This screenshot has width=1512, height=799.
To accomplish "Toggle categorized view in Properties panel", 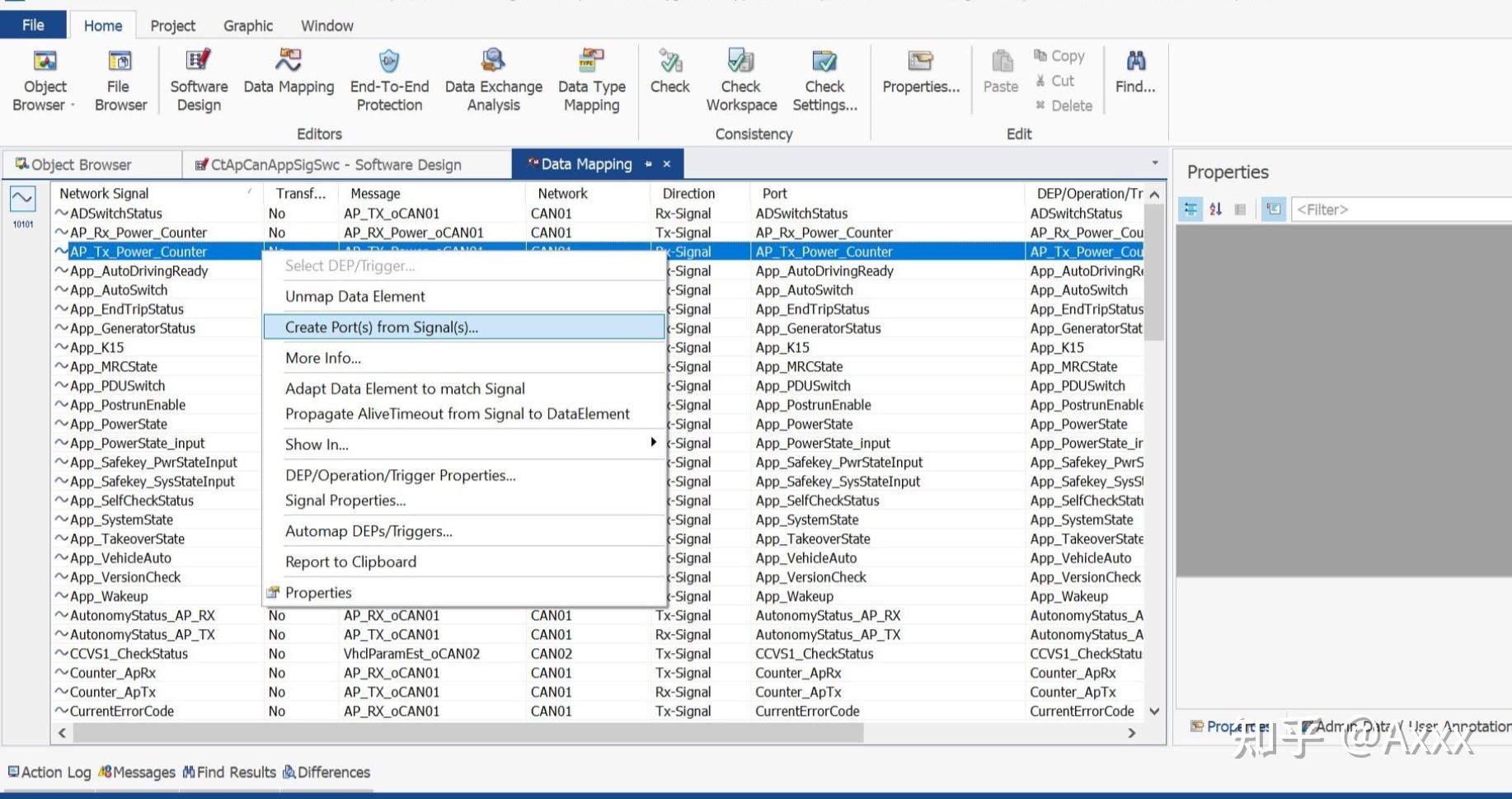I will click(1190, 209).
